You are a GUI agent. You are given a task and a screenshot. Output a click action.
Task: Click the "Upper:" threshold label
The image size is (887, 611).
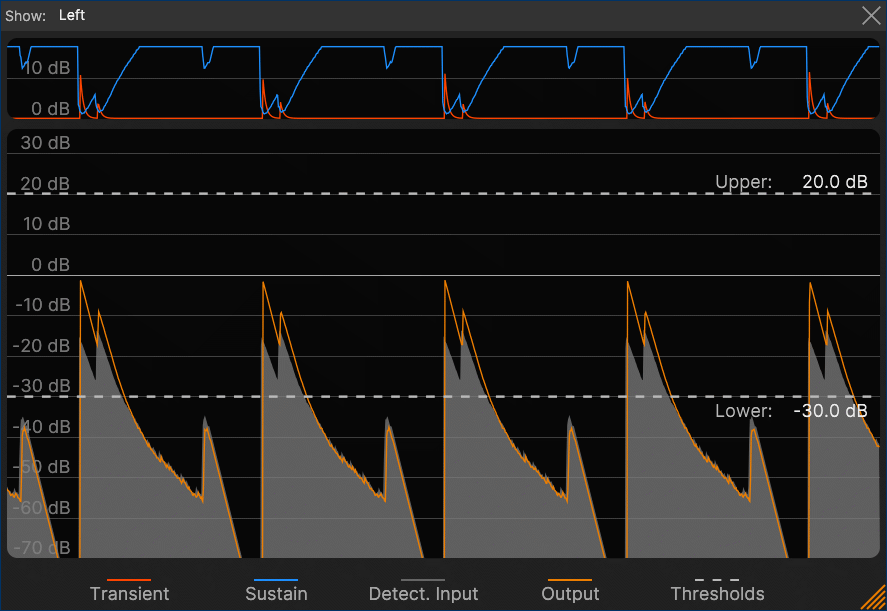click(x=743, y=182)
